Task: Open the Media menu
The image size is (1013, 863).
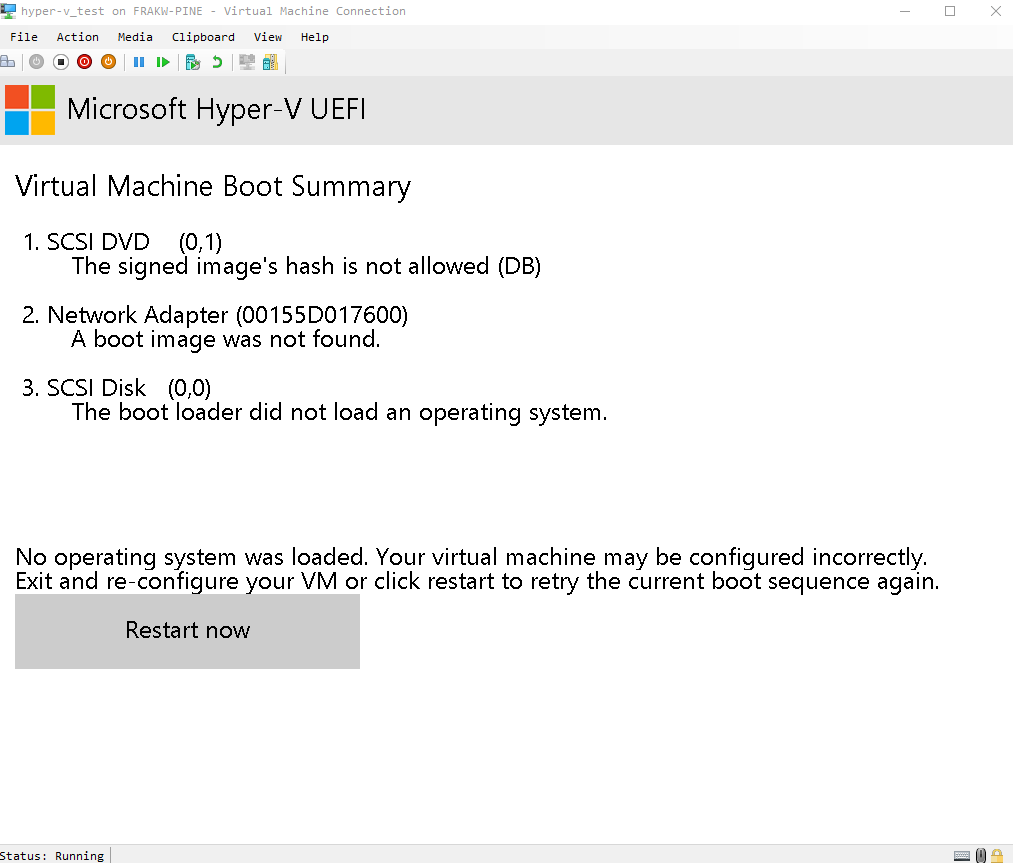Action: (x=135, y=37)
